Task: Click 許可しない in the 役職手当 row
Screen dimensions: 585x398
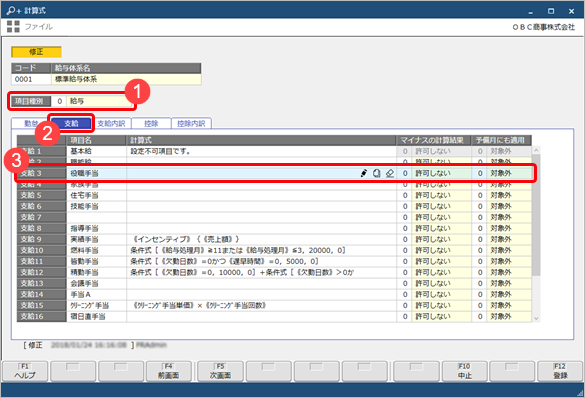Action: tap(441, 173)
